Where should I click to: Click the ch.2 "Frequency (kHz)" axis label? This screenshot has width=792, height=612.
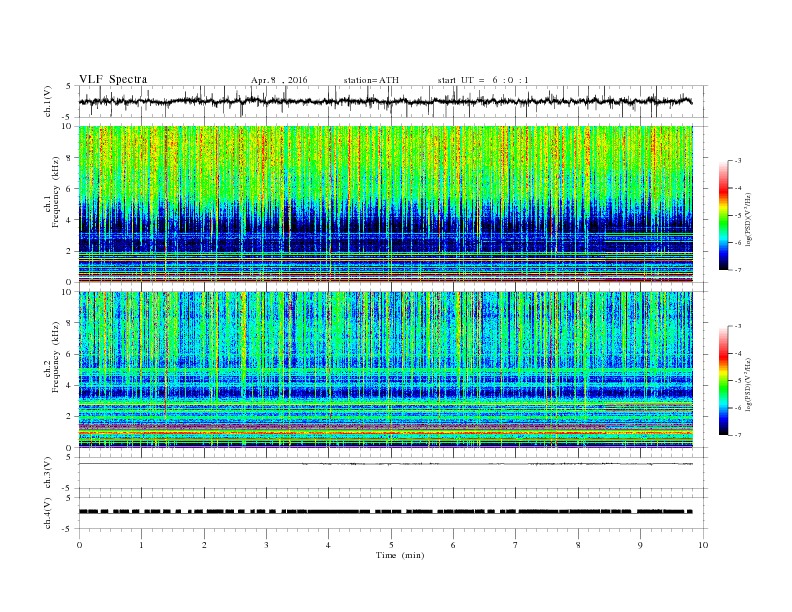point(56,356)
